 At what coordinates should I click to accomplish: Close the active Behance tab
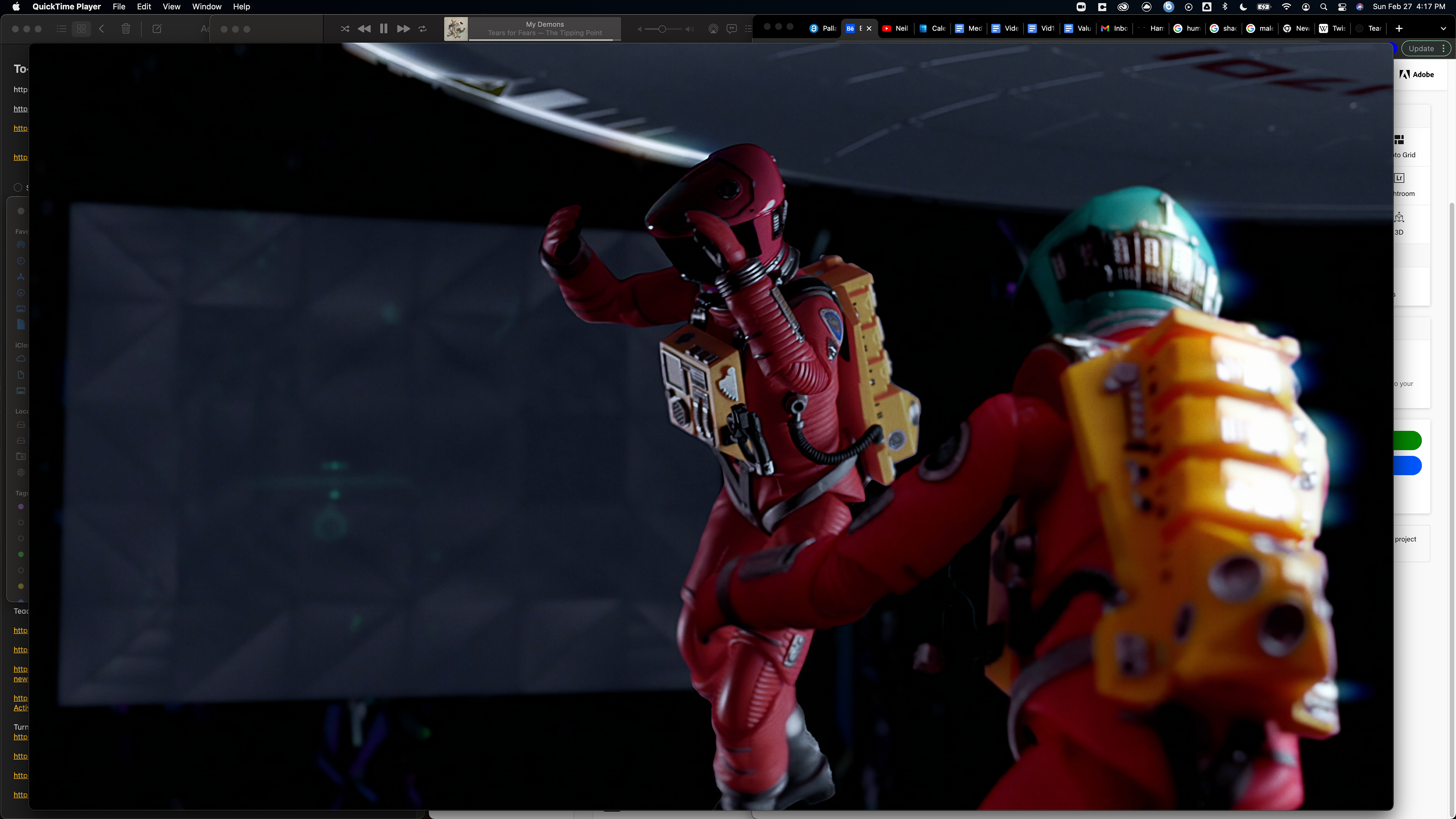click(x=869, y=28)
